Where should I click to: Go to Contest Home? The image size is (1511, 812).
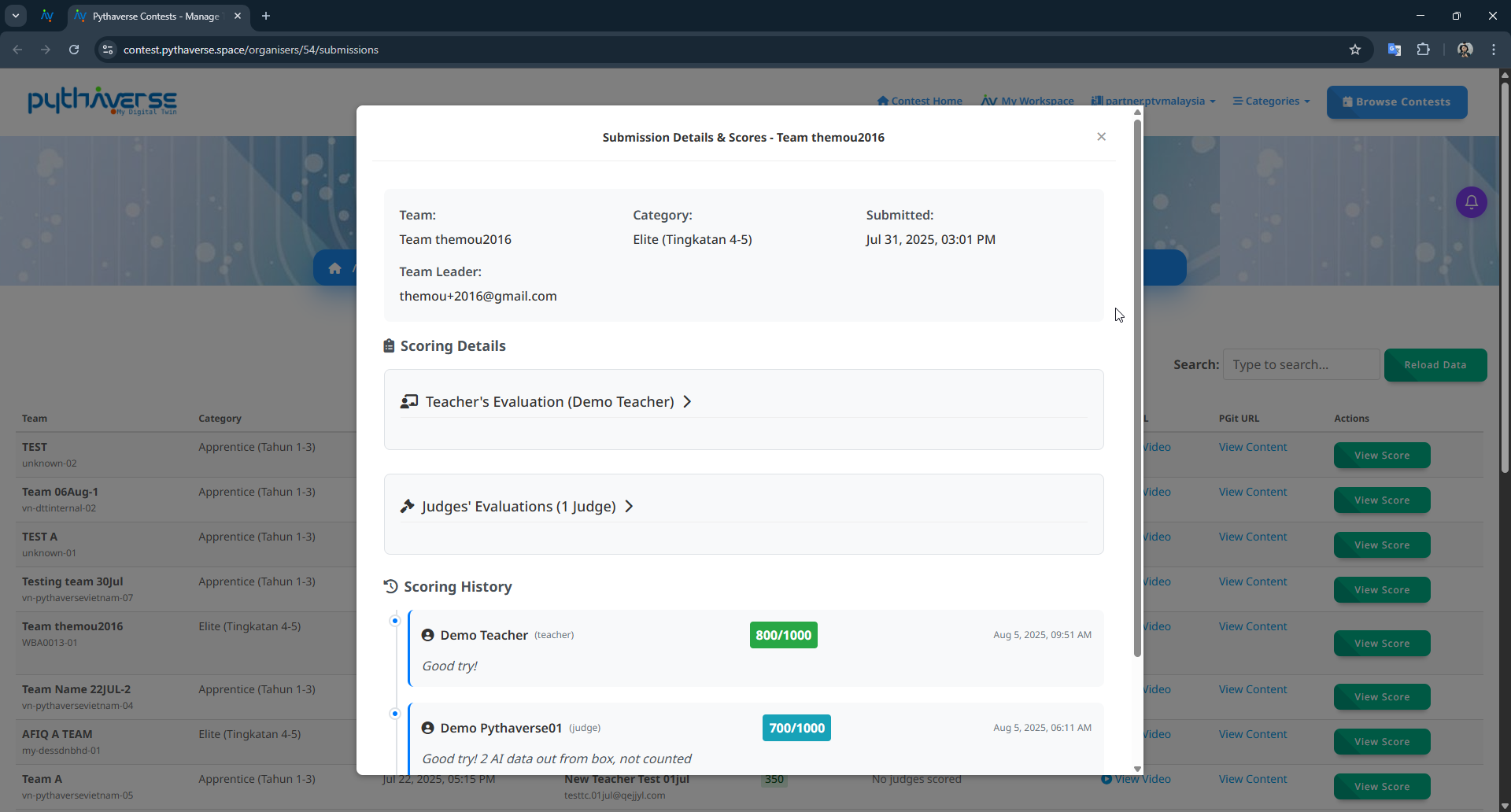pos(919,101)
